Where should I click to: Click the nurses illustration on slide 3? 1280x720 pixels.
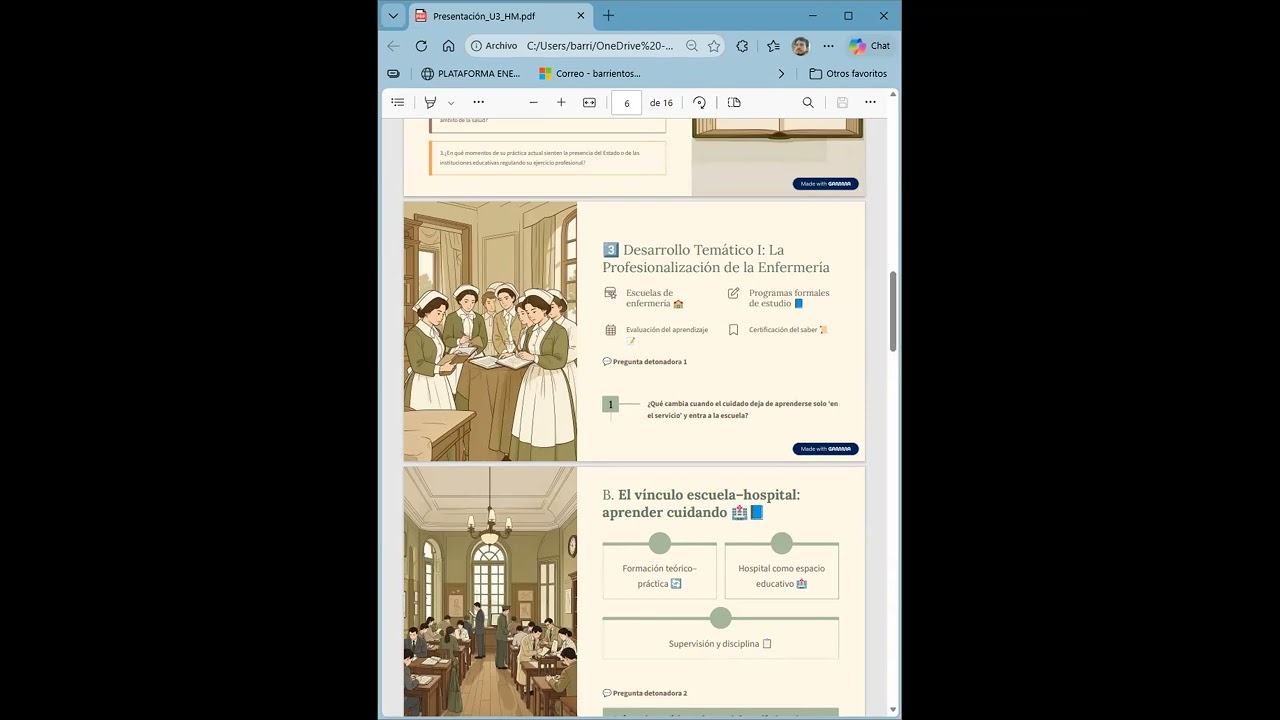click(x=490, y=332)
